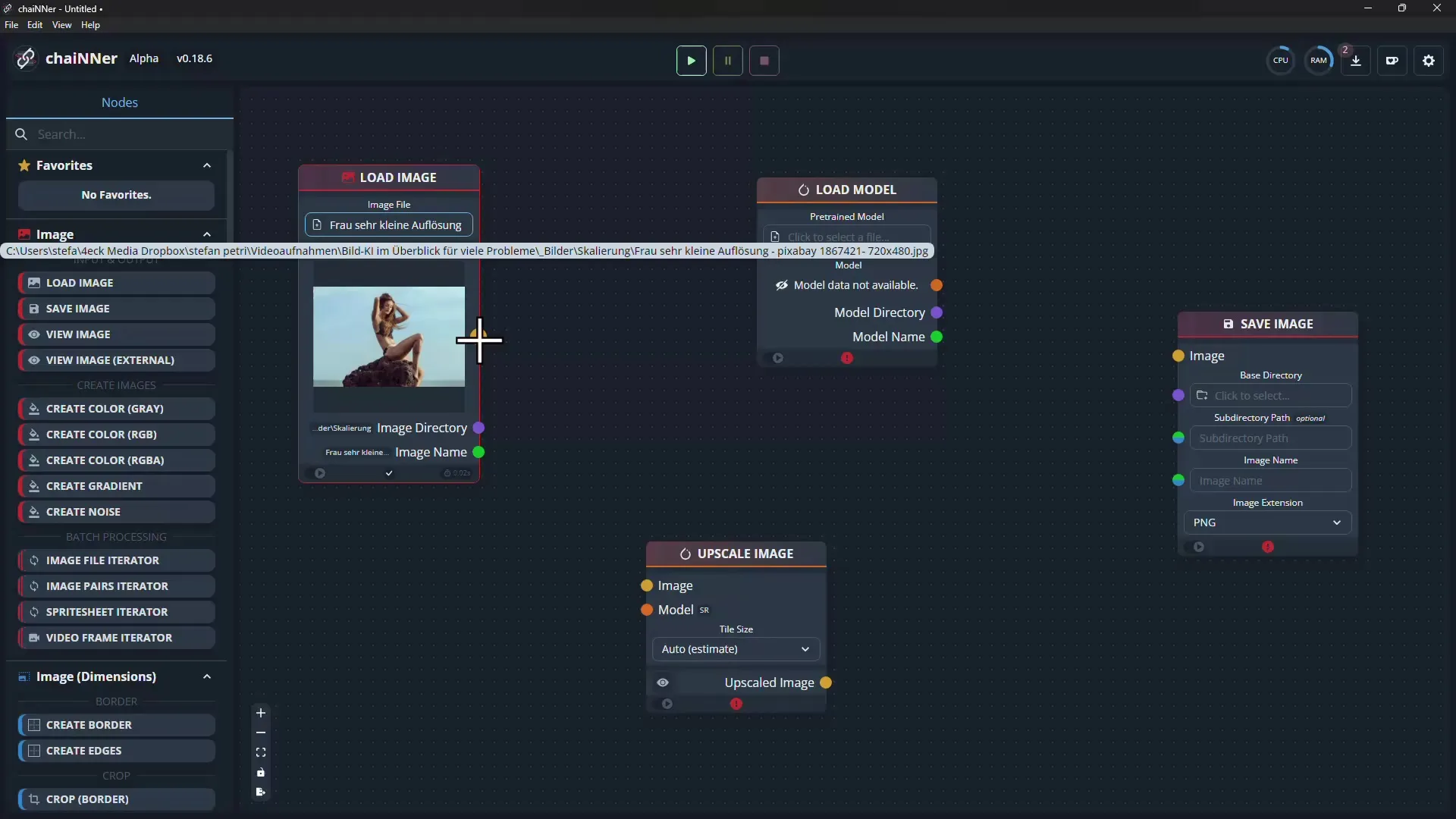Viewport: 1456px width, 819px height.
Task: Click the Run pipeline play button
Action: pyautogui.click(x=691, y=60)
